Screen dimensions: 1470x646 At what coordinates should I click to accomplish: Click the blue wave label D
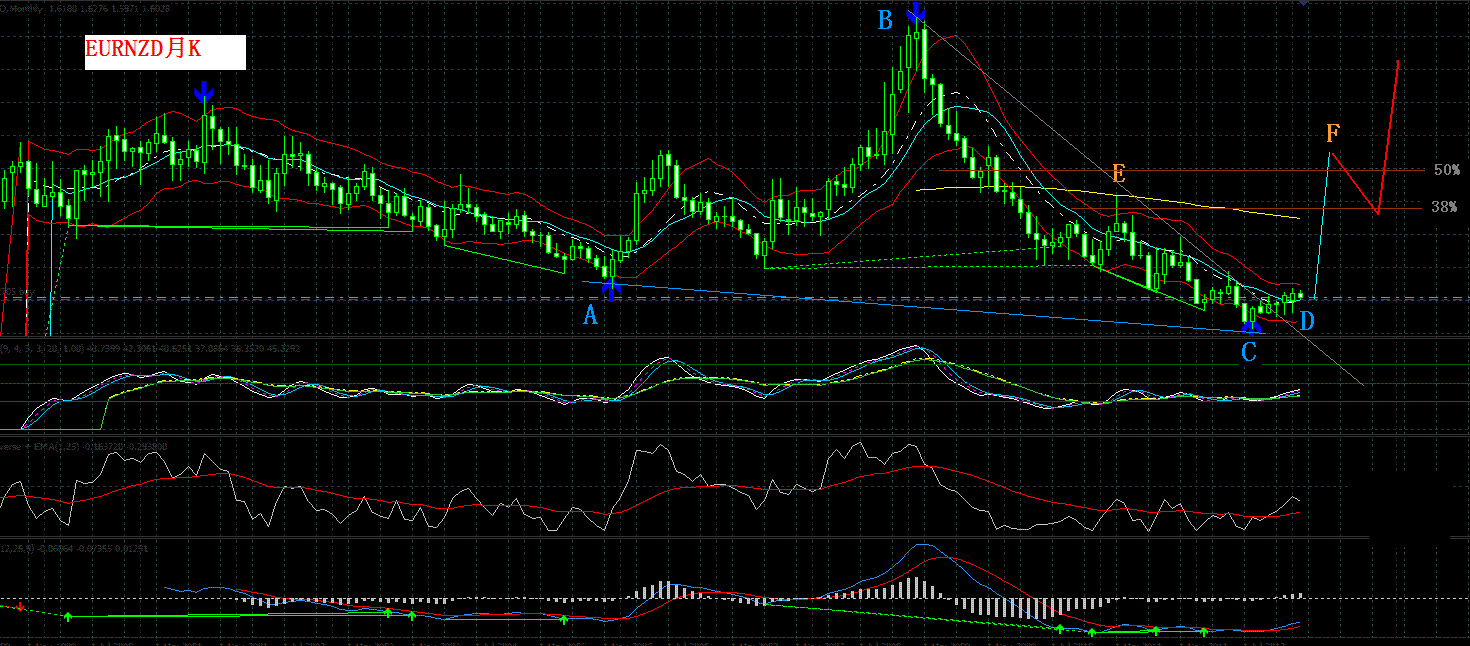click(x=1306, y=321)
